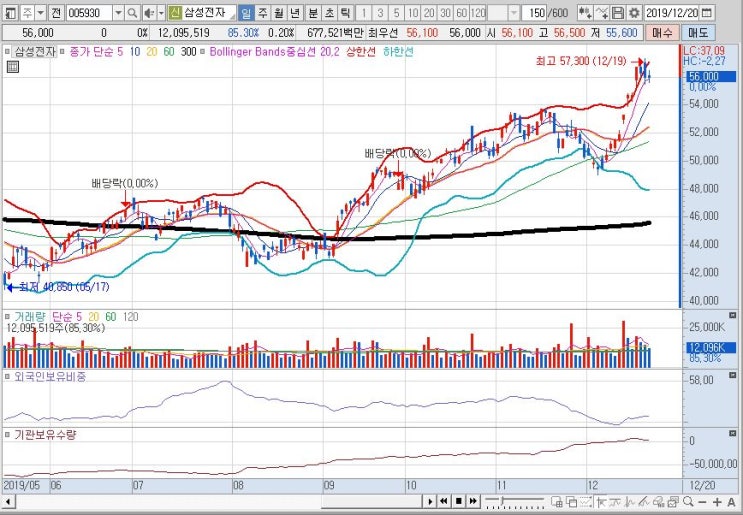Select the 월 monthly period tab

pos(279,13)
